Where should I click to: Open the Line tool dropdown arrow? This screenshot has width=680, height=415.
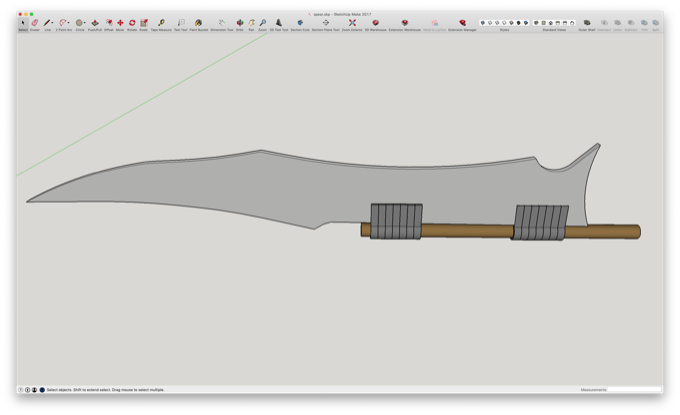(52, 23)
